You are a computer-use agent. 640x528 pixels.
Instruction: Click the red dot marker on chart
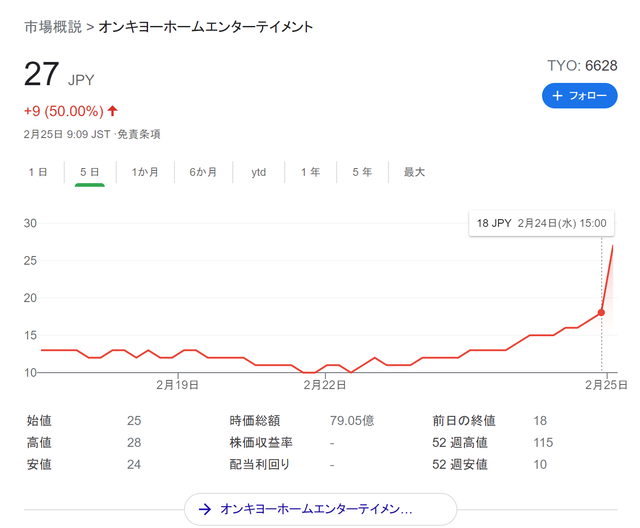coord(601,313)
